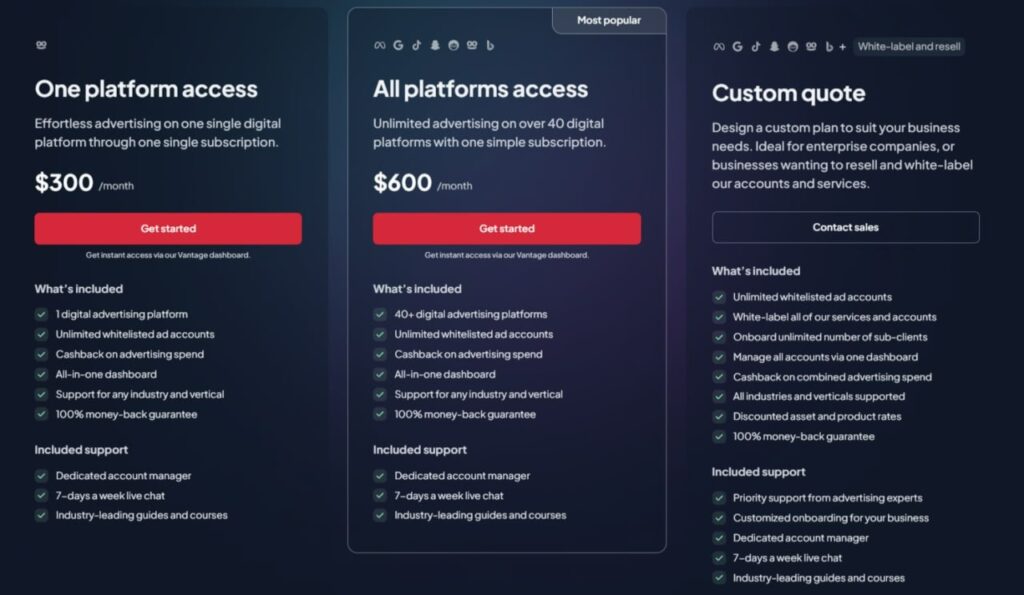
Task: Click the plus icon in Custom quote card
Action: [842, 46]
